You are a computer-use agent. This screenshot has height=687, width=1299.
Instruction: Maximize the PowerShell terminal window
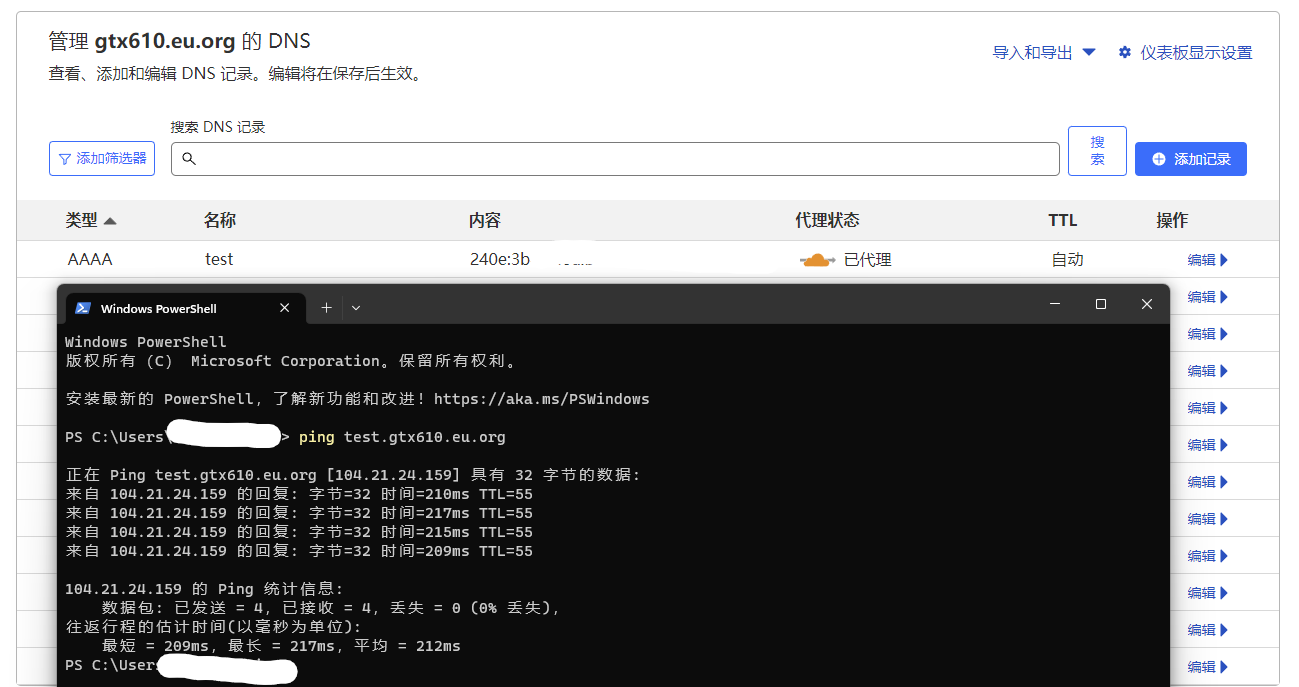coord(1101,304)
